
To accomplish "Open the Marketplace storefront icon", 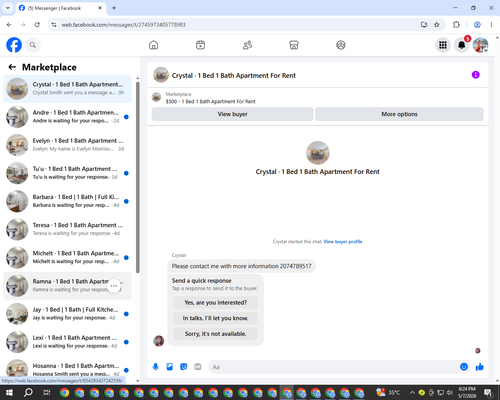I will click(294, 45).
